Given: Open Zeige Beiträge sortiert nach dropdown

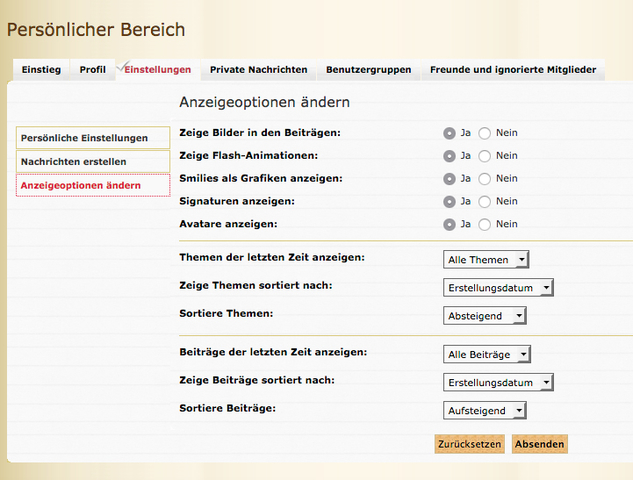Looking at the screenshot, I should (x=498, y=383).
